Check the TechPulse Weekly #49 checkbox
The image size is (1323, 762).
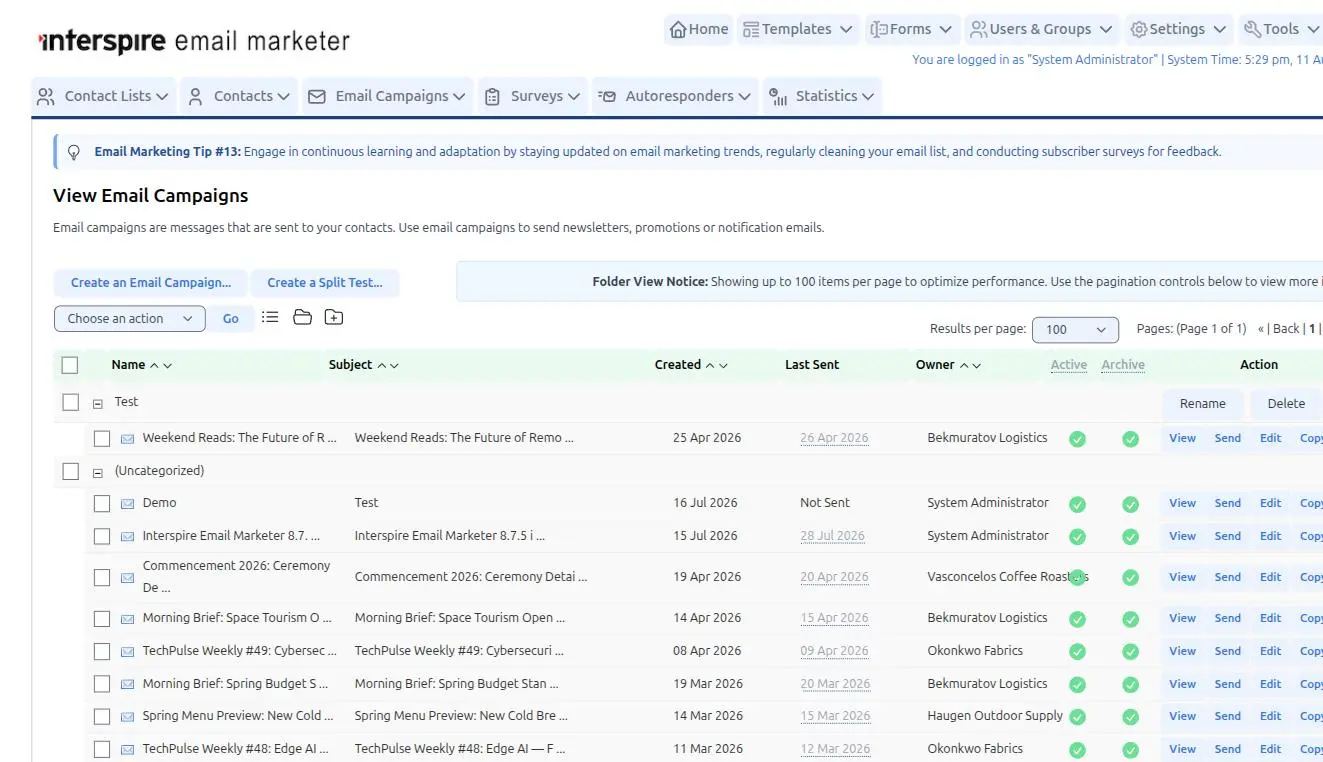point(102,651)
